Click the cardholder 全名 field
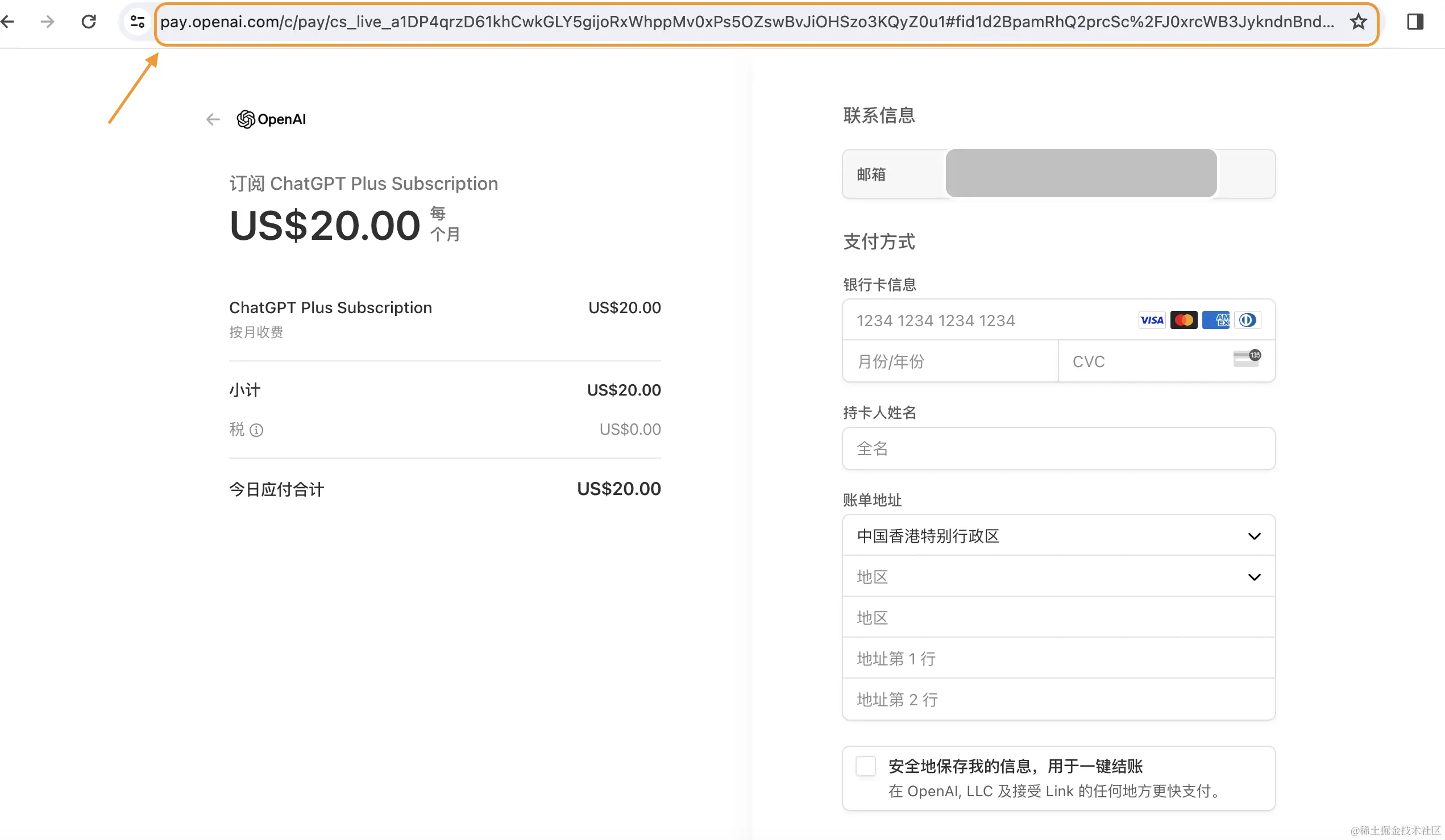The width and height of the screenshot is (1445, 840). pos(1058,448)
